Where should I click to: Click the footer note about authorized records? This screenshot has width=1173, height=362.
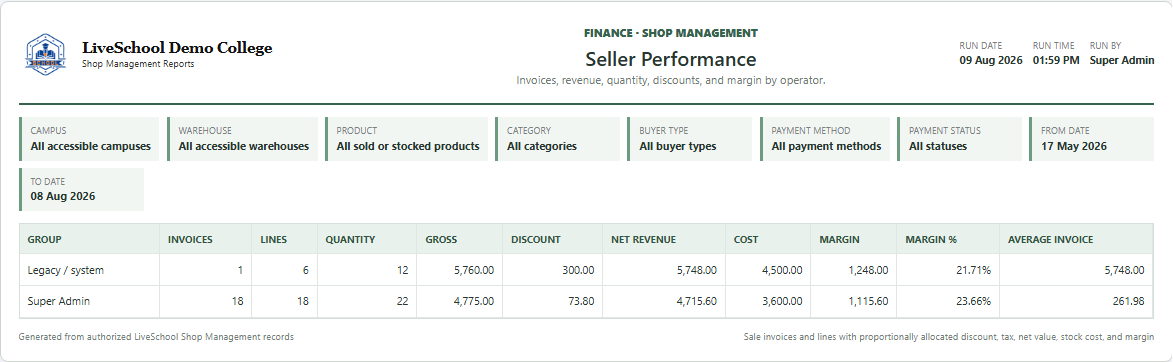pyautogui.click(x=156, y=337)
